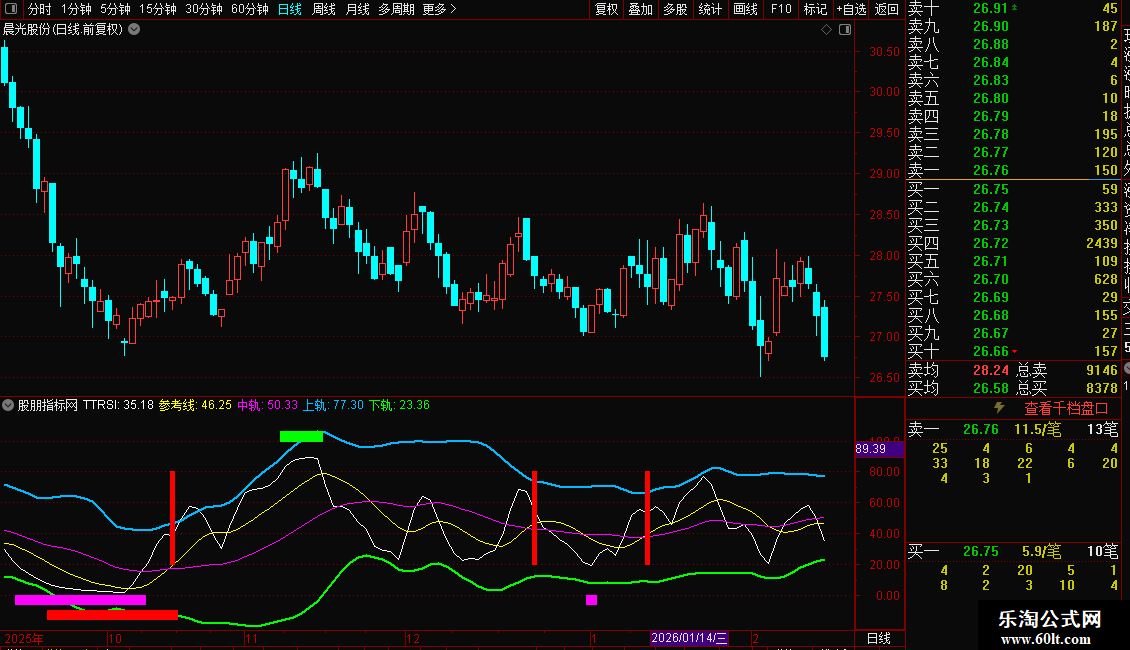1130x650 pixels.
Task: Click the green up arrow beside 26.91
Action: pos(1015,8)
